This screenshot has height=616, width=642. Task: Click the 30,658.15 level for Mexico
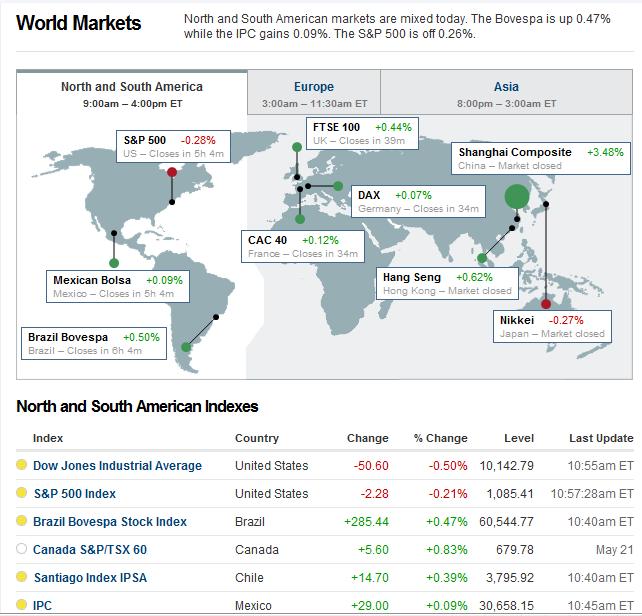506,605
